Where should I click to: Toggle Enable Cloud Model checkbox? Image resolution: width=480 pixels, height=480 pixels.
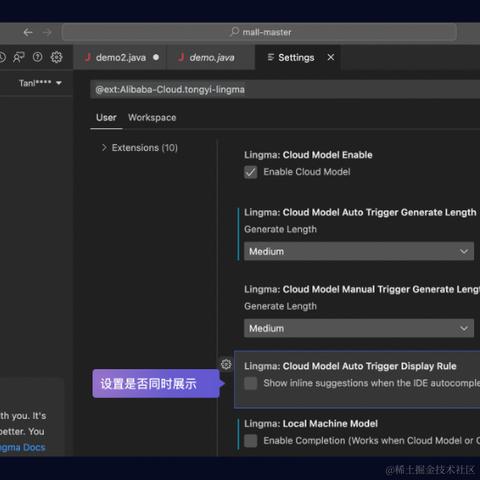(x=251, y=172)
